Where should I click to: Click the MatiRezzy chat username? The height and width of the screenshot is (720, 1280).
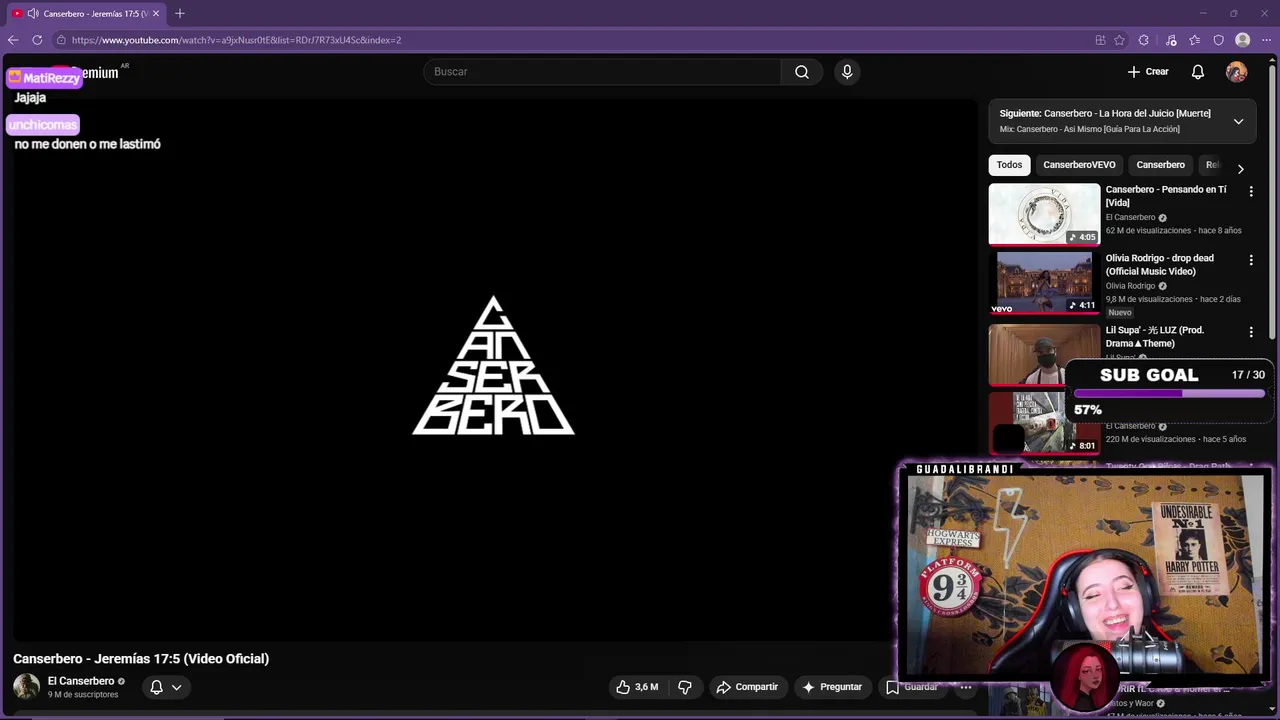pos(43,77)
